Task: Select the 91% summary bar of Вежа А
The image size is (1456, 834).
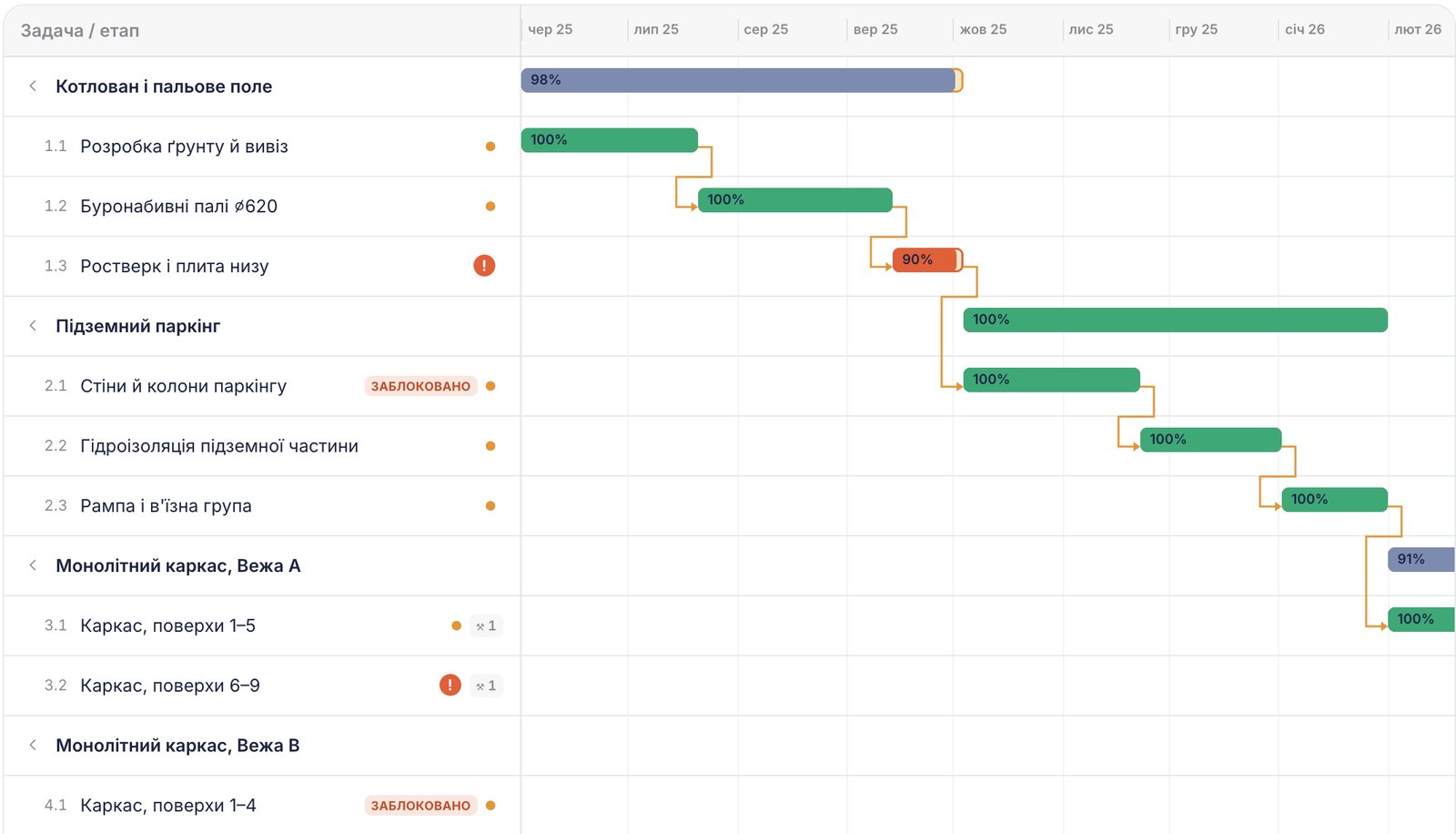Action: click(1421, 559)
